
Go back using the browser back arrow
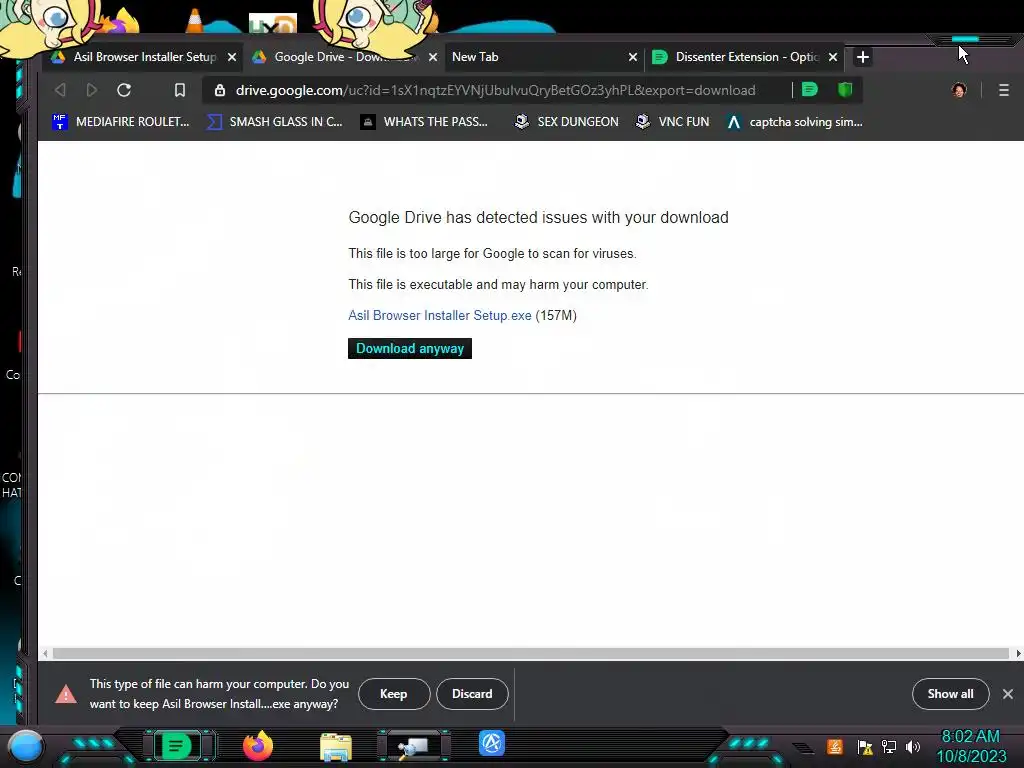pos(60,90)
